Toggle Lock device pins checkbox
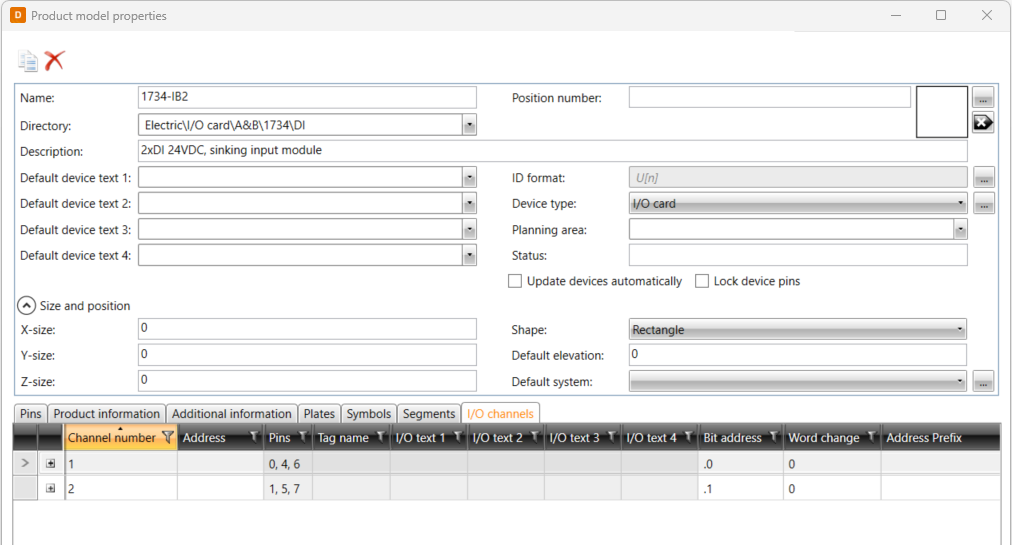1012x545 pixels. pyautogui.click(x=702, y=282)
